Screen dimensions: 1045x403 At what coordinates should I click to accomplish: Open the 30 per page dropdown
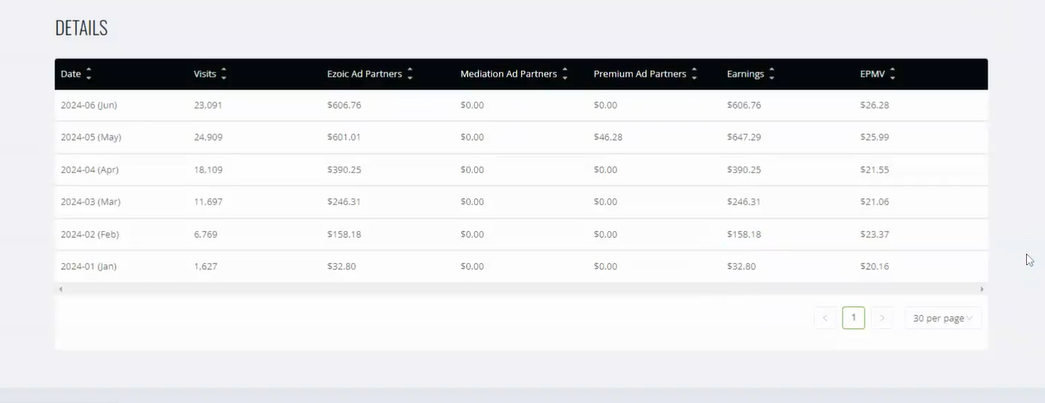943,318
